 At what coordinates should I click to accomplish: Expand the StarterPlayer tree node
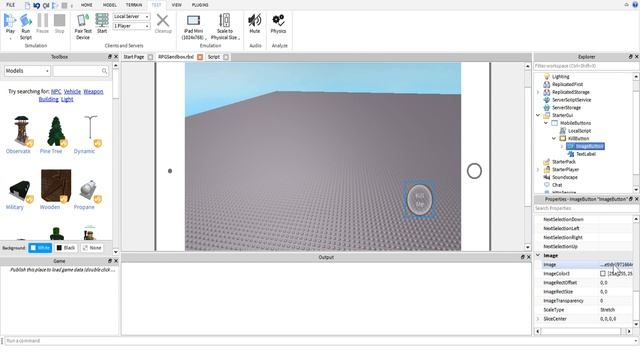point(538,169)
